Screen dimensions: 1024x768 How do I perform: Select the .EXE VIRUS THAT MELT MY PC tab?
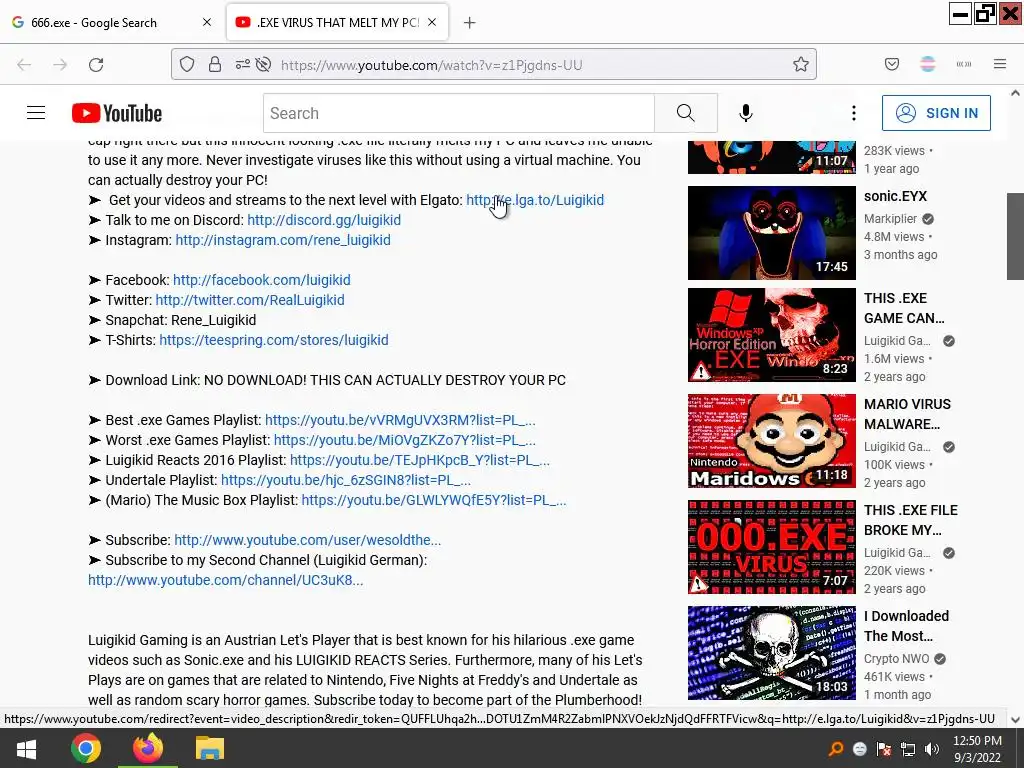(337, 23)
